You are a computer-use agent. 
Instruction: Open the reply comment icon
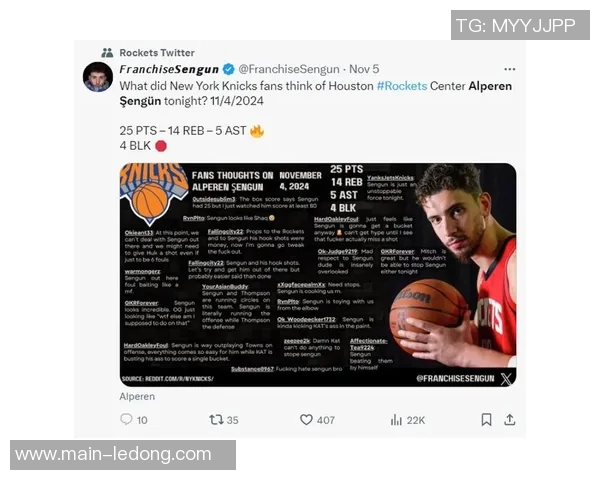tap(126, 420)
